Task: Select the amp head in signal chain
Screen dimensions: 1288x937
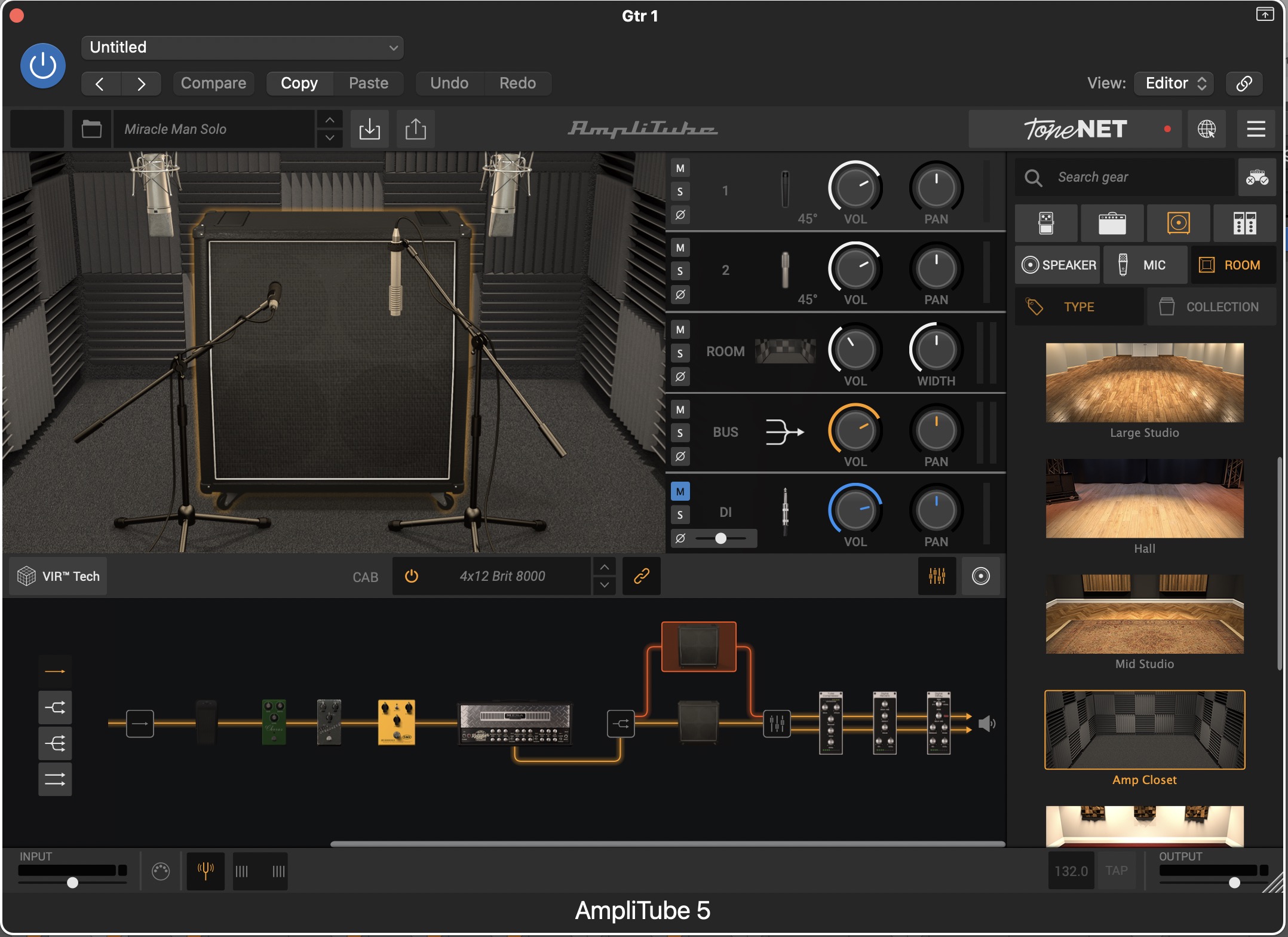Action: click(515, 724)
